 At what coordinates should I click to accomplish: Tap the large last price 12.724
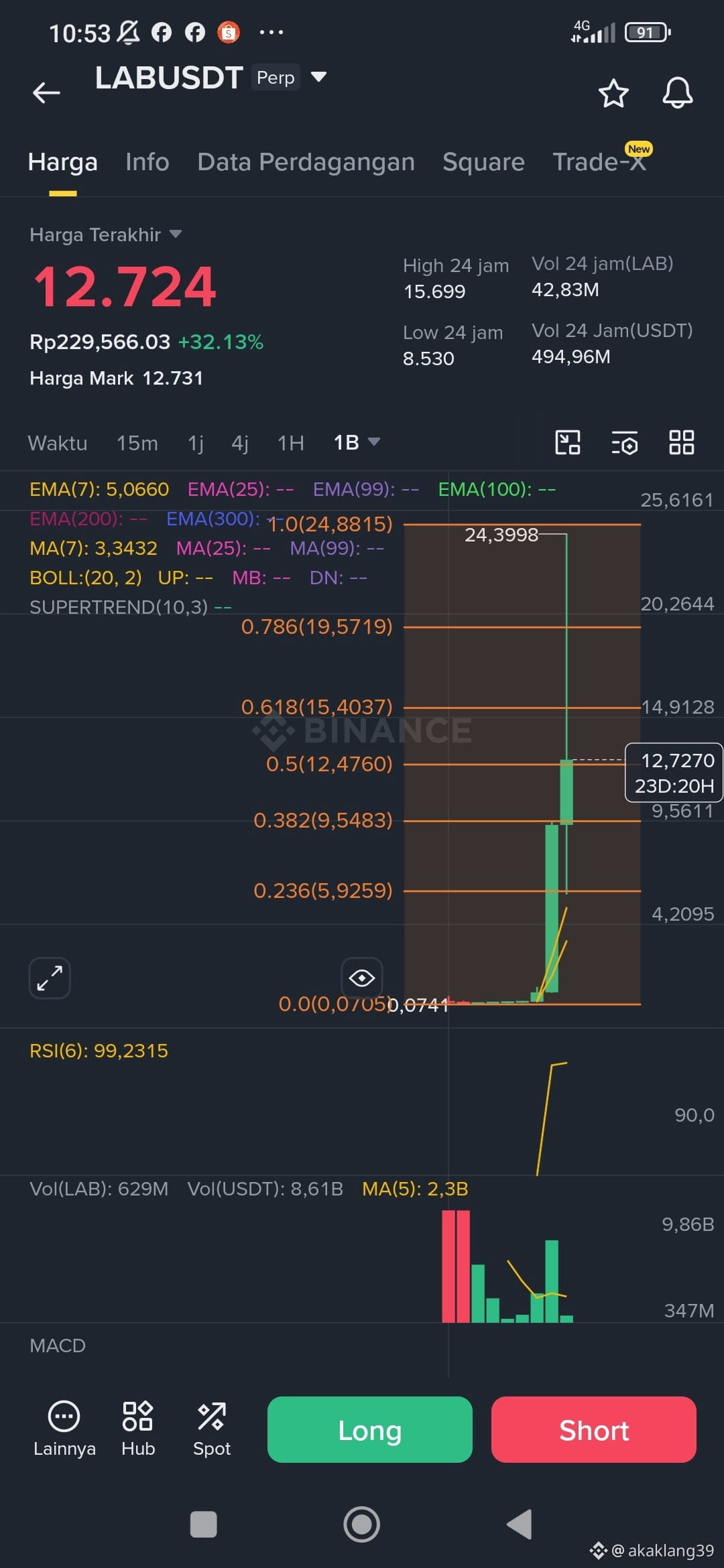pyautogui.click(x=125, y=287)
